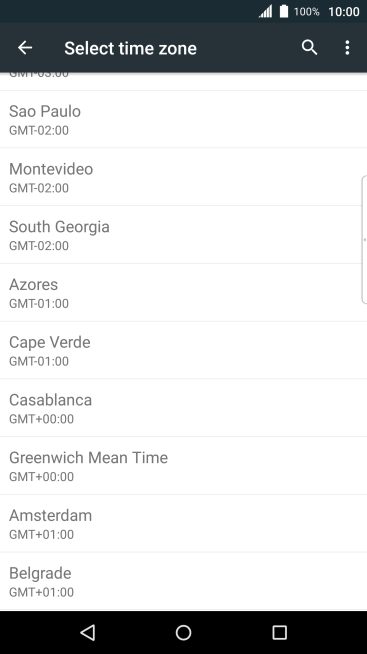The image size is (367, 654).
Task: Select Sao Paulo time zone
Action: pyautogui.click(x=184, y=119)
